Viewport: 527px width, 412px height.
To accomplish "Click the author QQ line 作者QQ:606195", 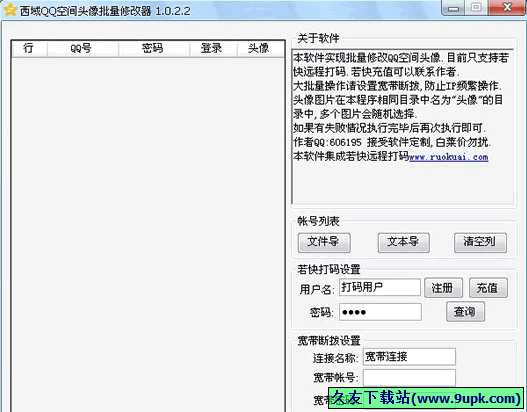I will (x=327, y=142).
